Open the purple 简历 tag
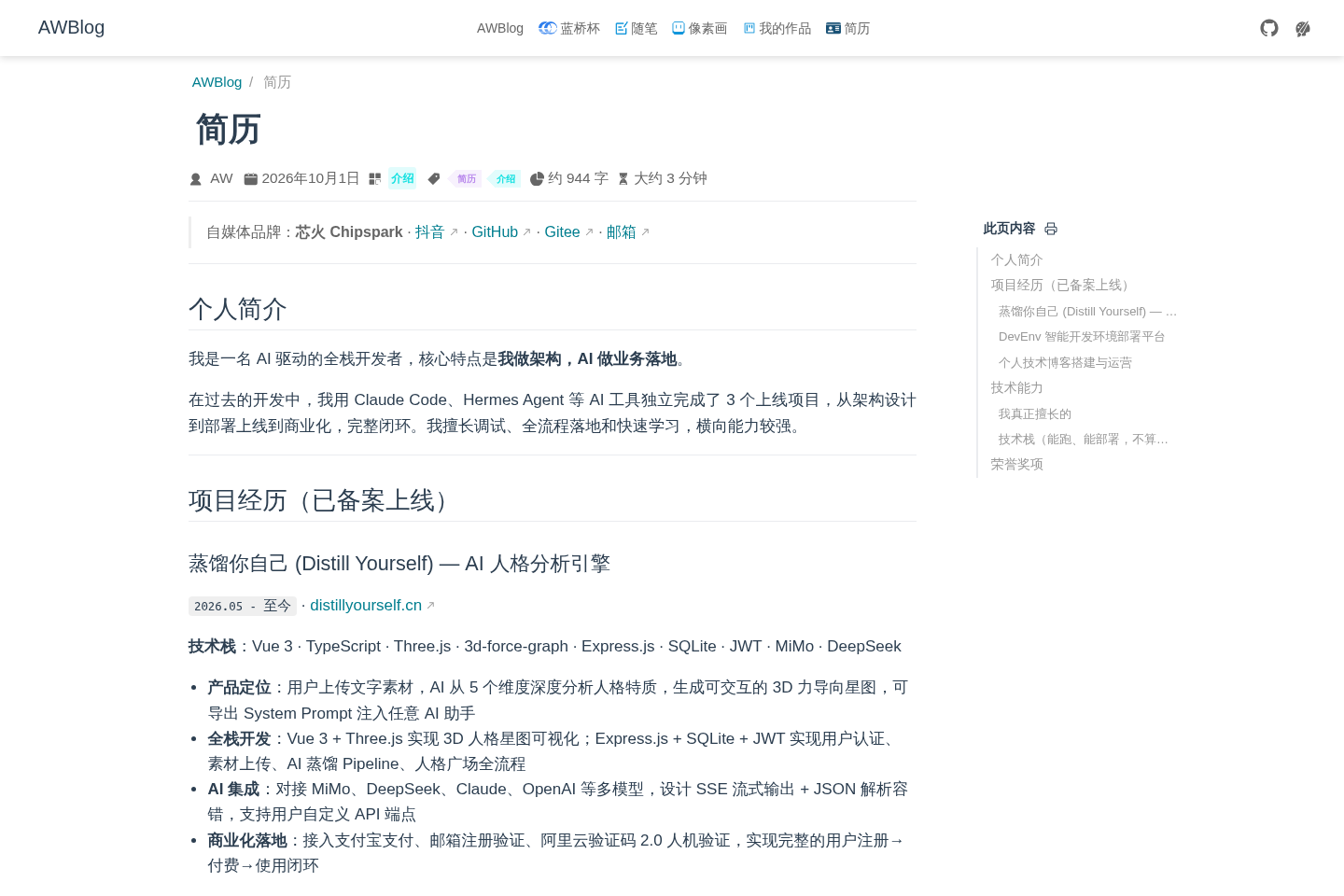This screenshot has width=1344, height=896. 466,179
